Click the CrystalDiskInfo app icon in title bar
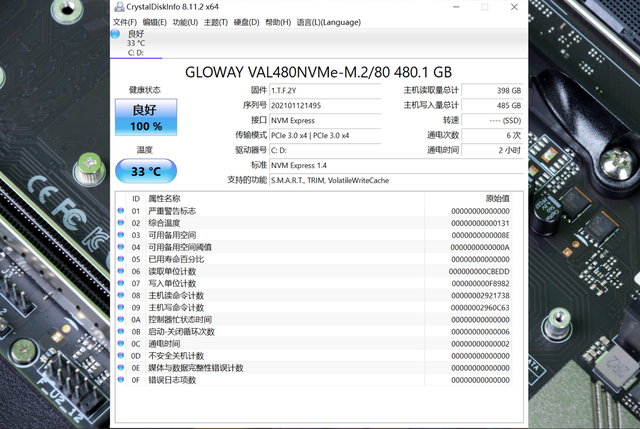The image size is (640, 429). point(119,7)
